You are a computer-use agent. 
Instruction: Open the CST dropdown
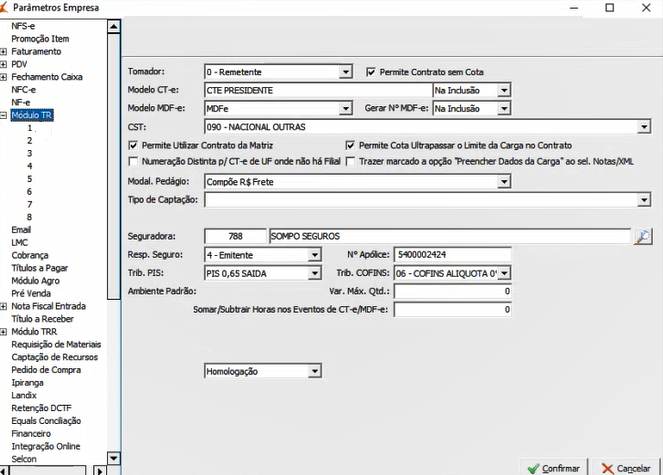pyautogui.click(x=644, y=126)
